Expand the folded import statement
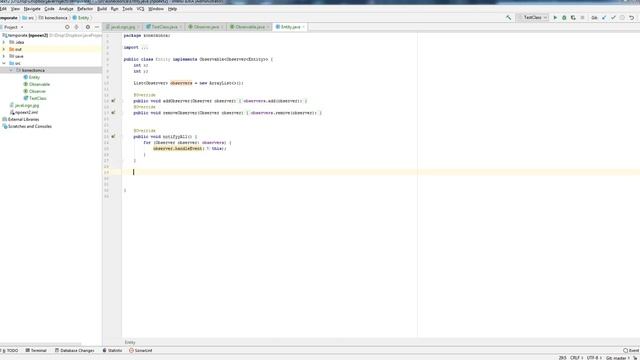Screen dimensions: 640x360 tap(144, 47)
